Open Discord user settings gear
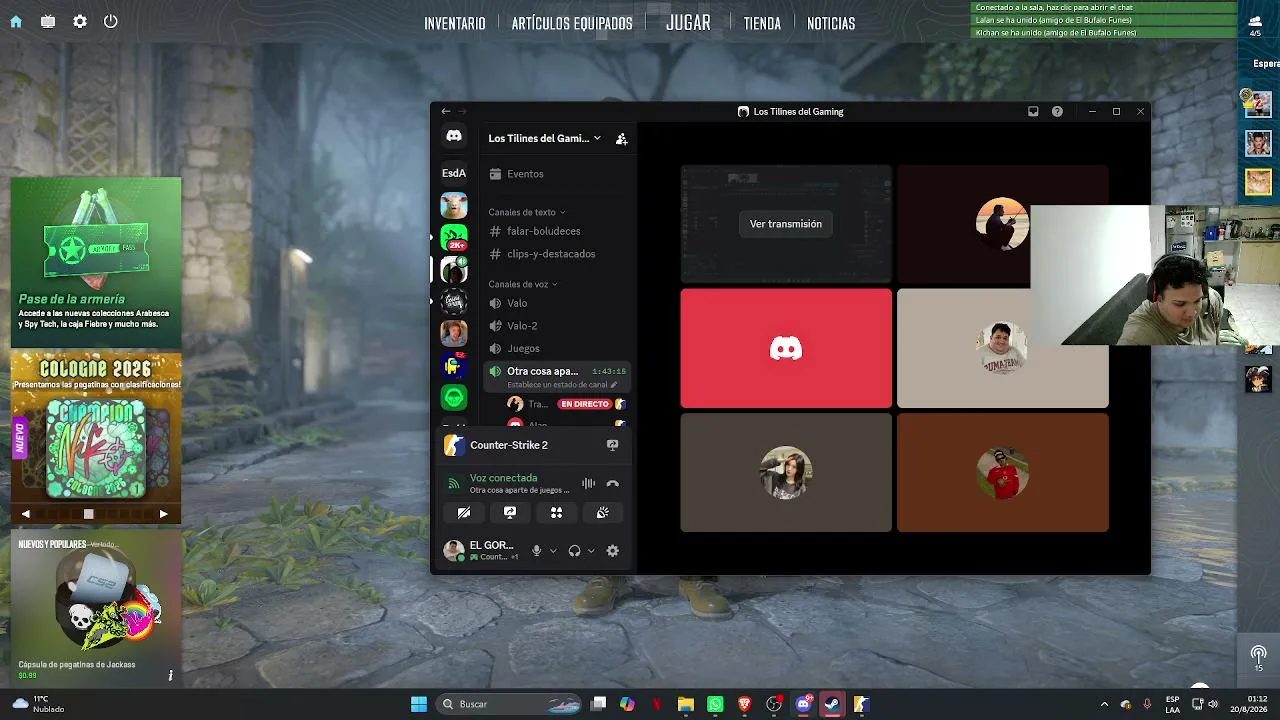1280x720 pixels. pyautogui.click(x=613, y=551)
